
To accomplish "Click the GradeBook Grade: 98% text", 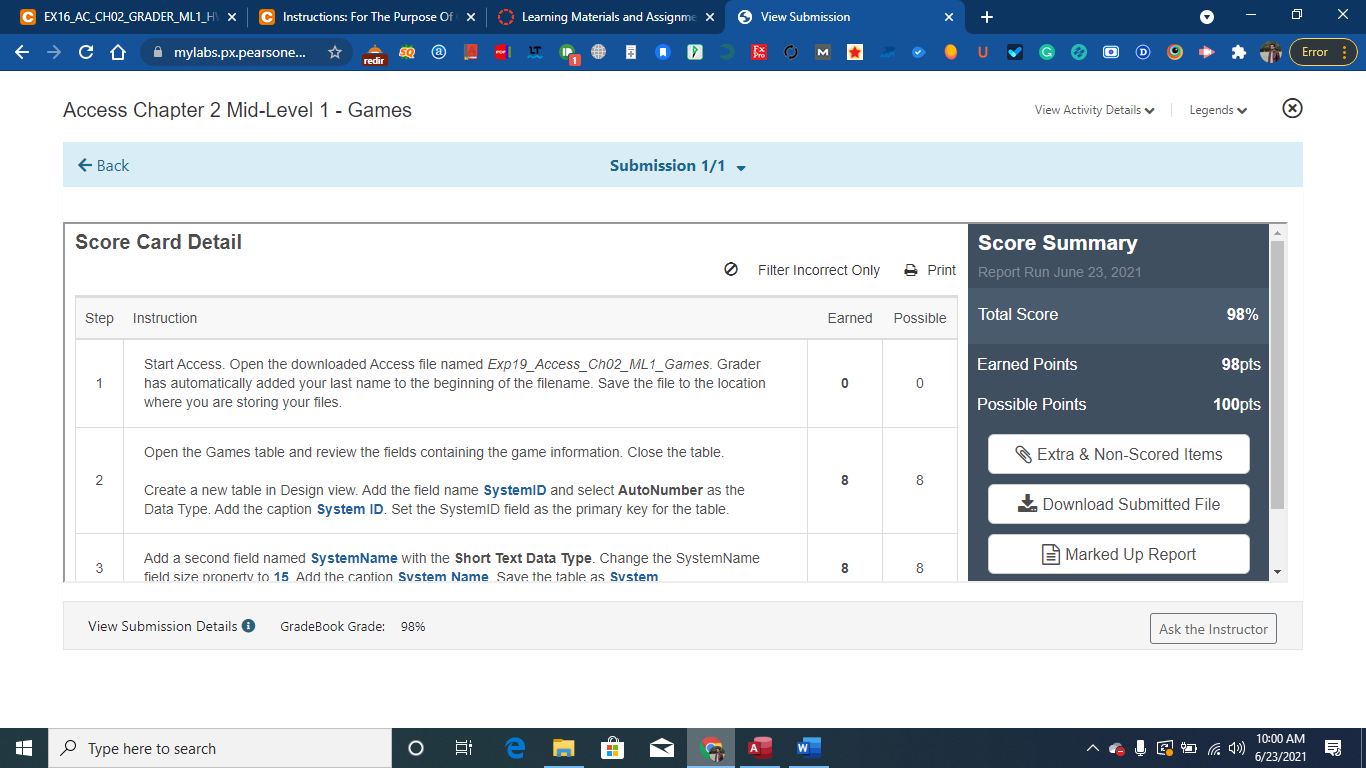I will 353,626.
